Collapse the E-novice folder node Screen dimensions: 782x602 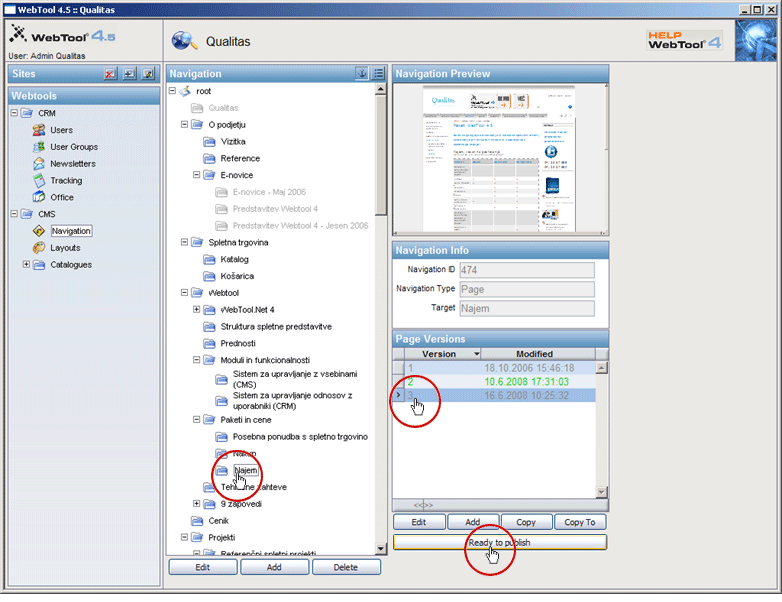pos(197,175)
